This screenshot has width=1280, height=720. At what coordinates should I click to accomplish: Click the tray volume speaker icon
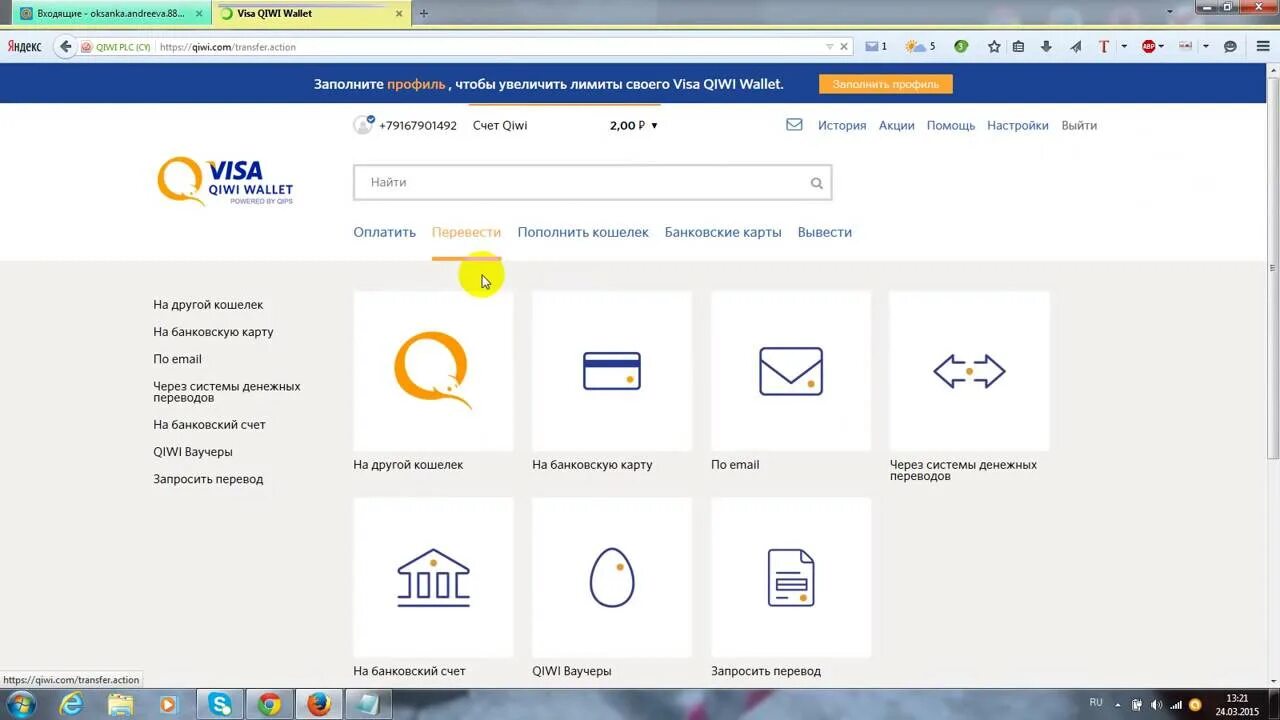click(1156, 704)
